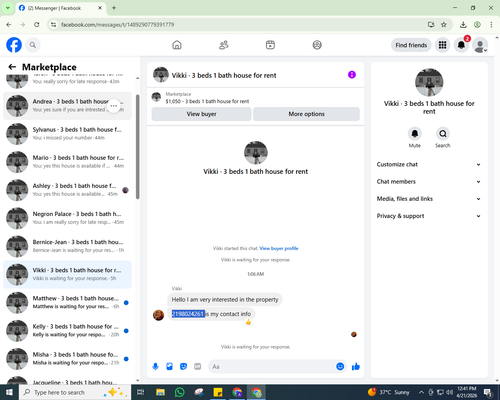Open the apps grid menu icon
The height and width of the screenshot is (400, 500).
[x=442, y=45]
